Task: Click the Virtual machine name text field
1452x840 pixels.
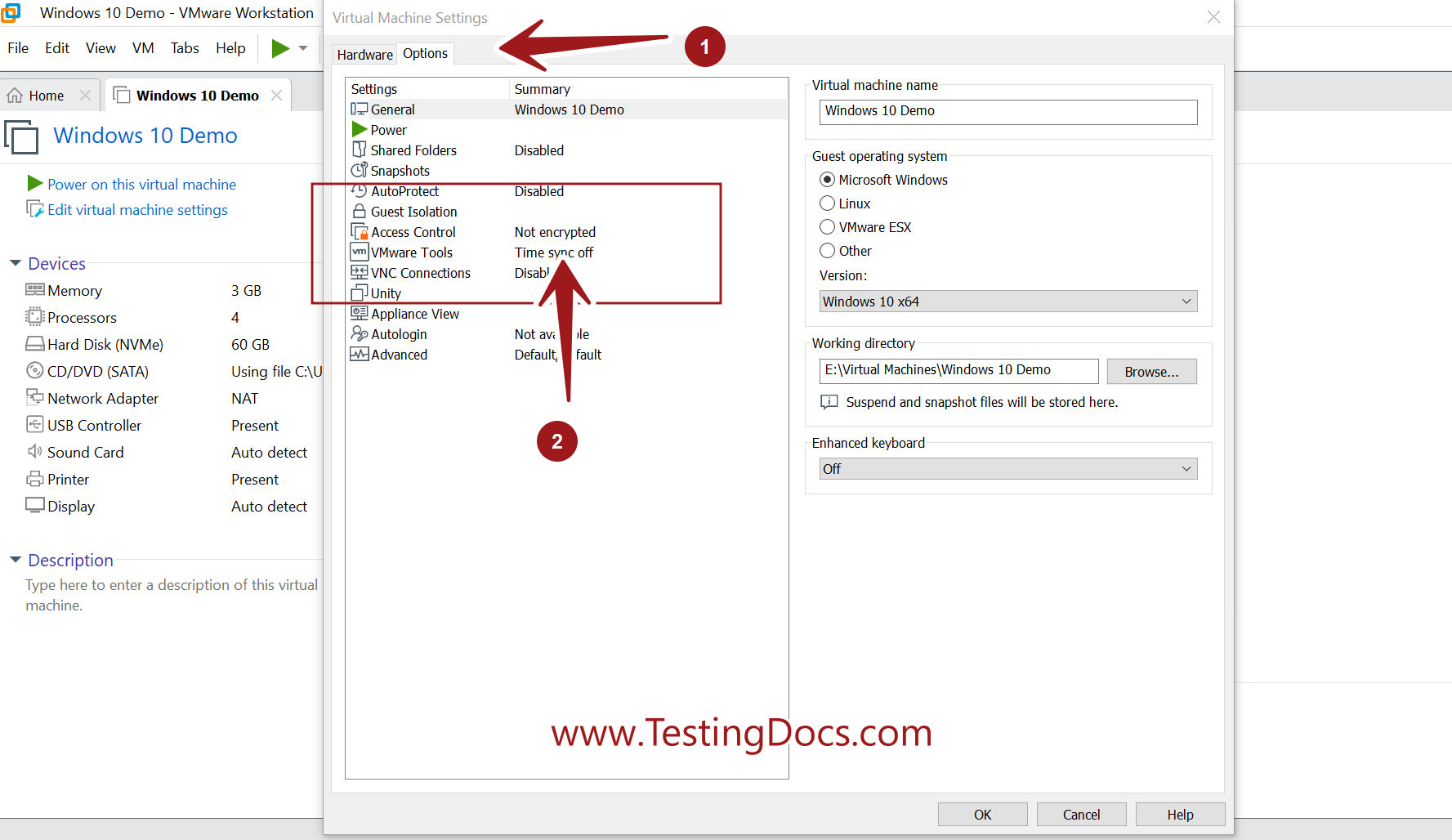Action: click(1007, 112)
